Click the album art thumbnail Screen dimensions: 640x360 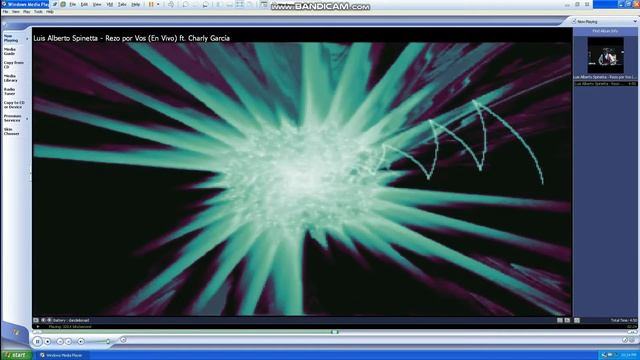tap(605, 55)
